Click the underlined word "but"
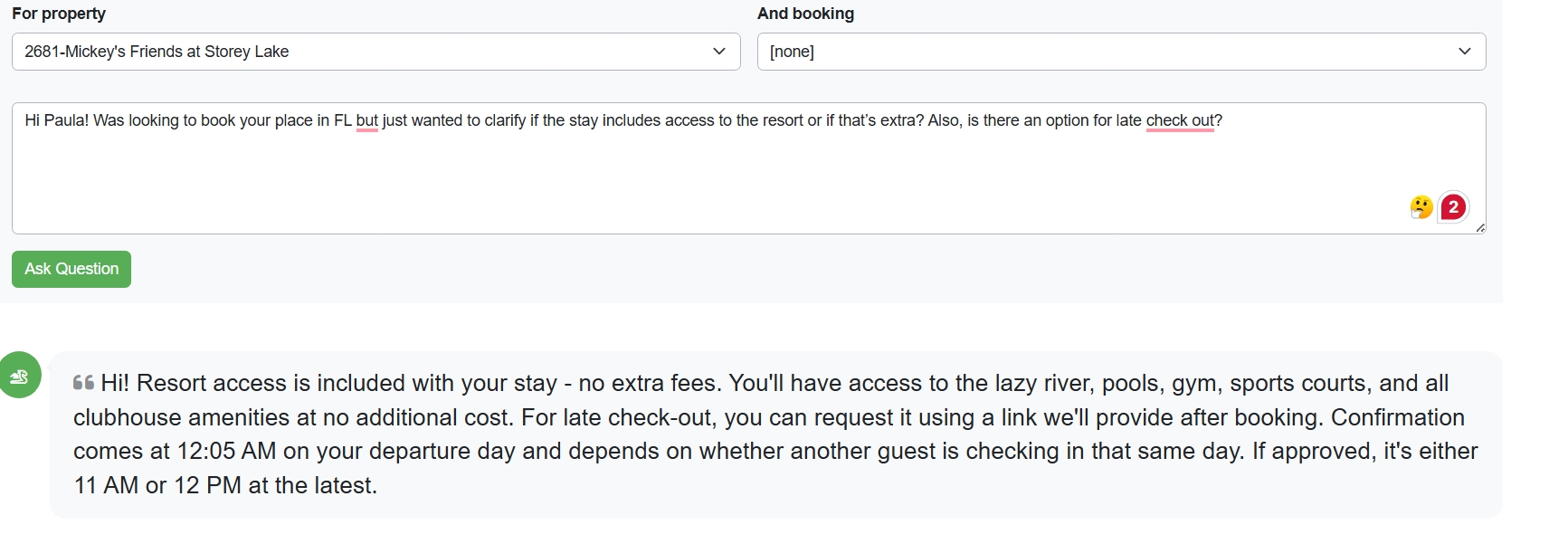The height and width of the screenshot is (544, 1568). click(x=366, y=121)
